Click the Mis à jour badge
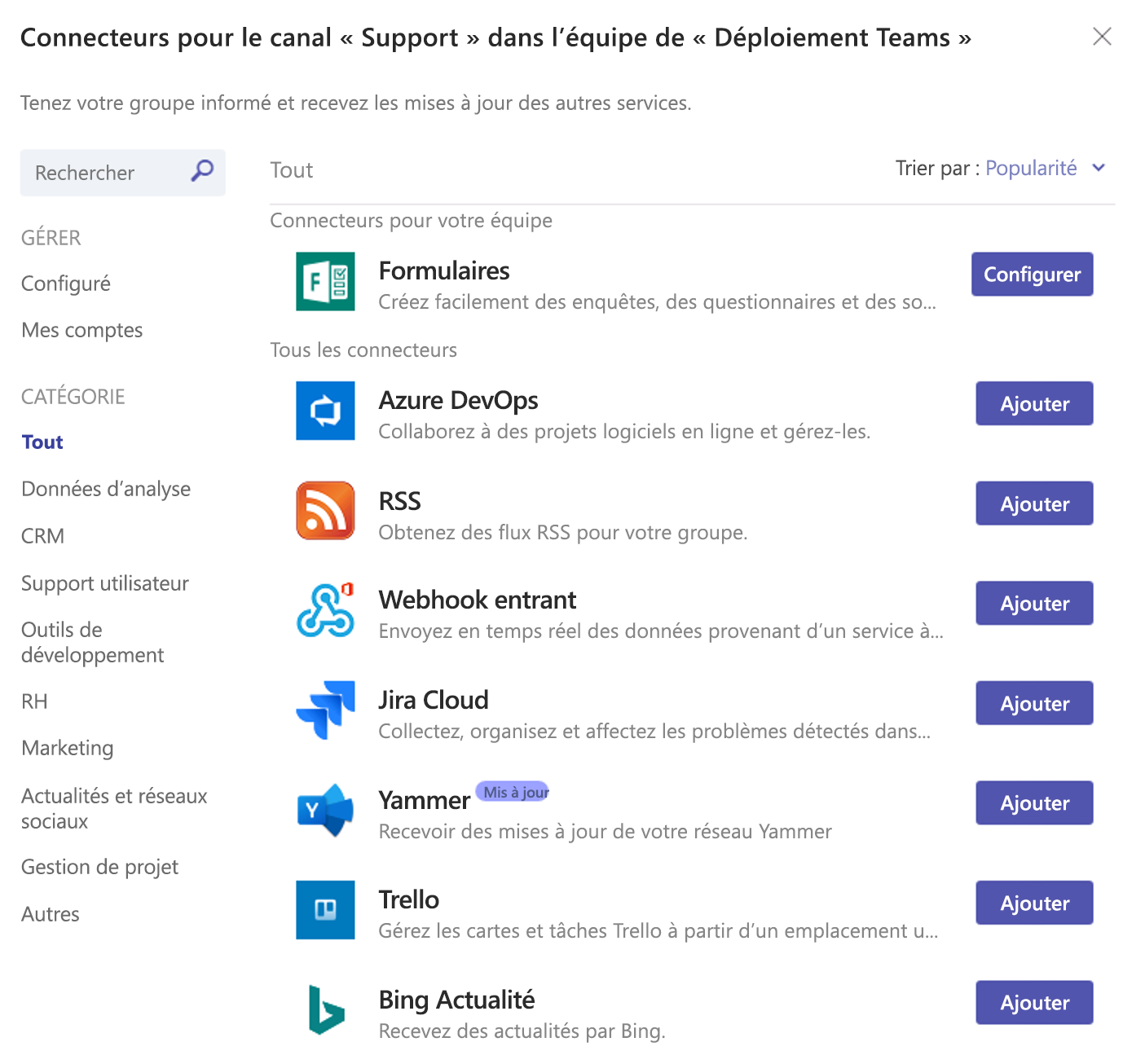Viewport: 1123px width, 1064px height. [x=513, y=792]
